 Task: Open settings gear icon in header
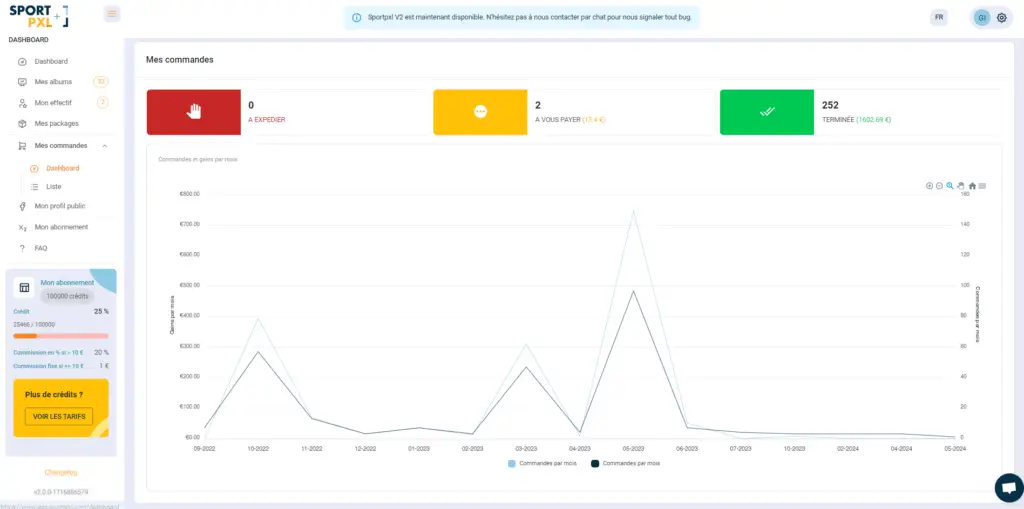1001,18
